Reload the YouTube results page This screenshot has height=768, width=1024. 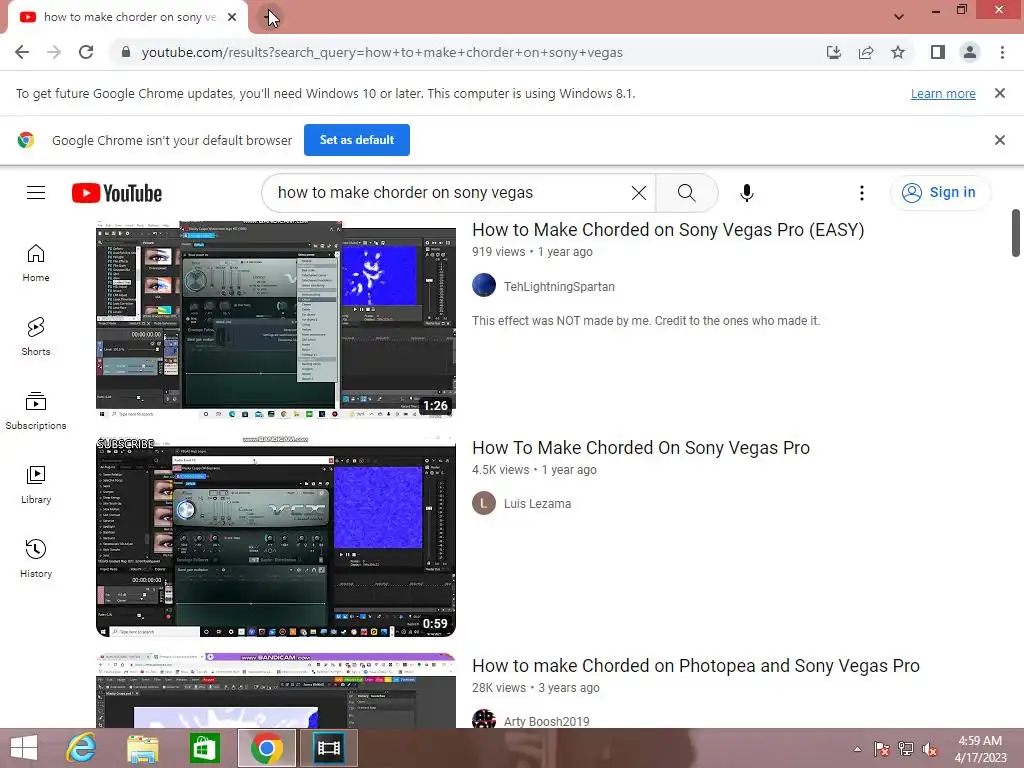(86, 52)
